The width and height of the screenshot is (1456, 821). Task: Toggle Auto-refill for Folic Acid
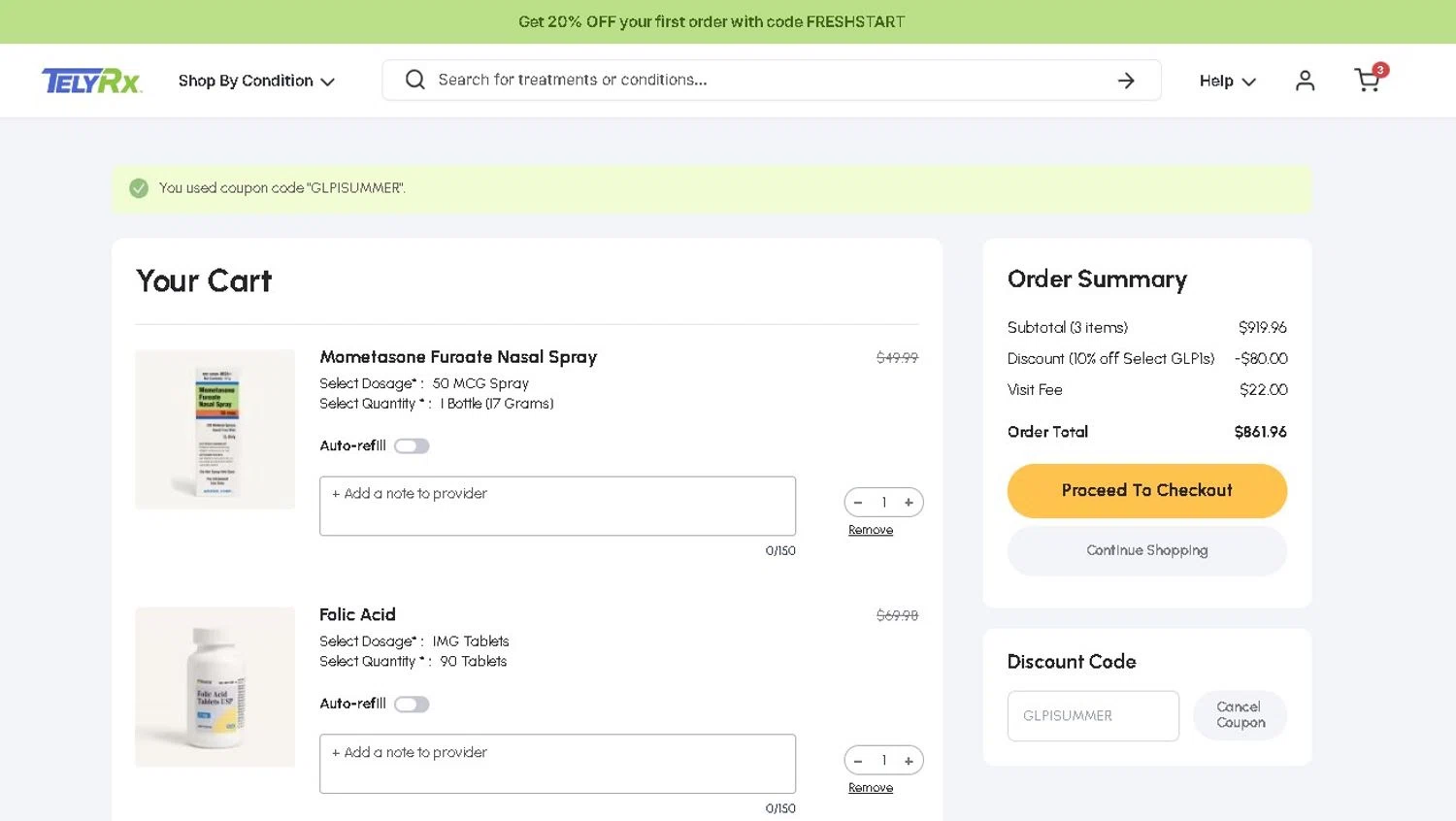tap(412, 705)
